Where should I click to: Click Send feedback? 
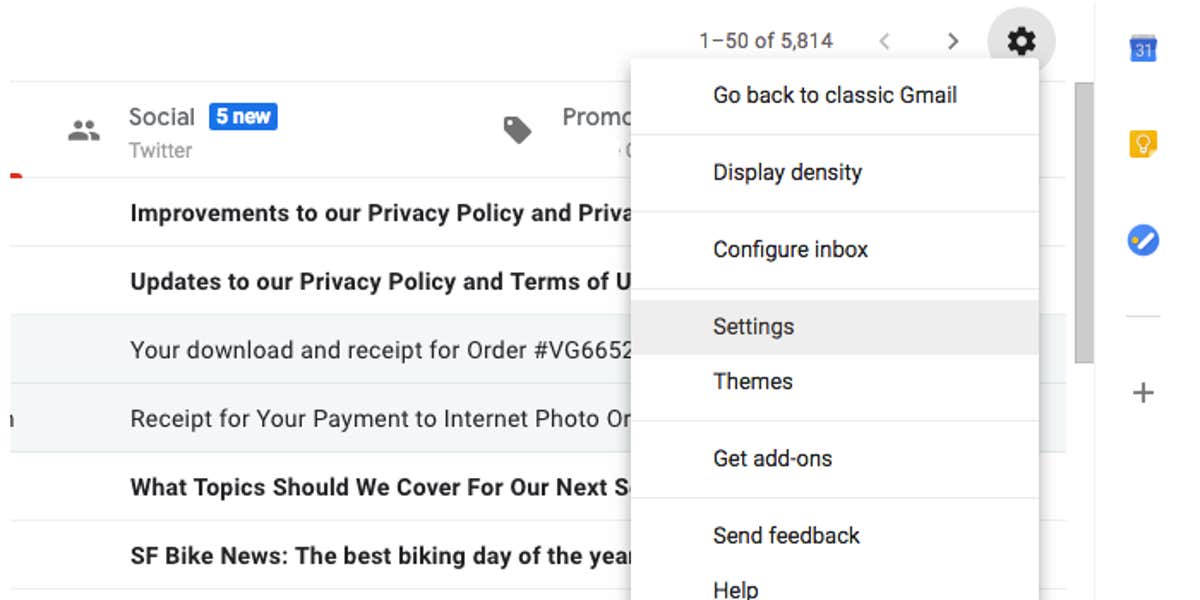point(786,535)
